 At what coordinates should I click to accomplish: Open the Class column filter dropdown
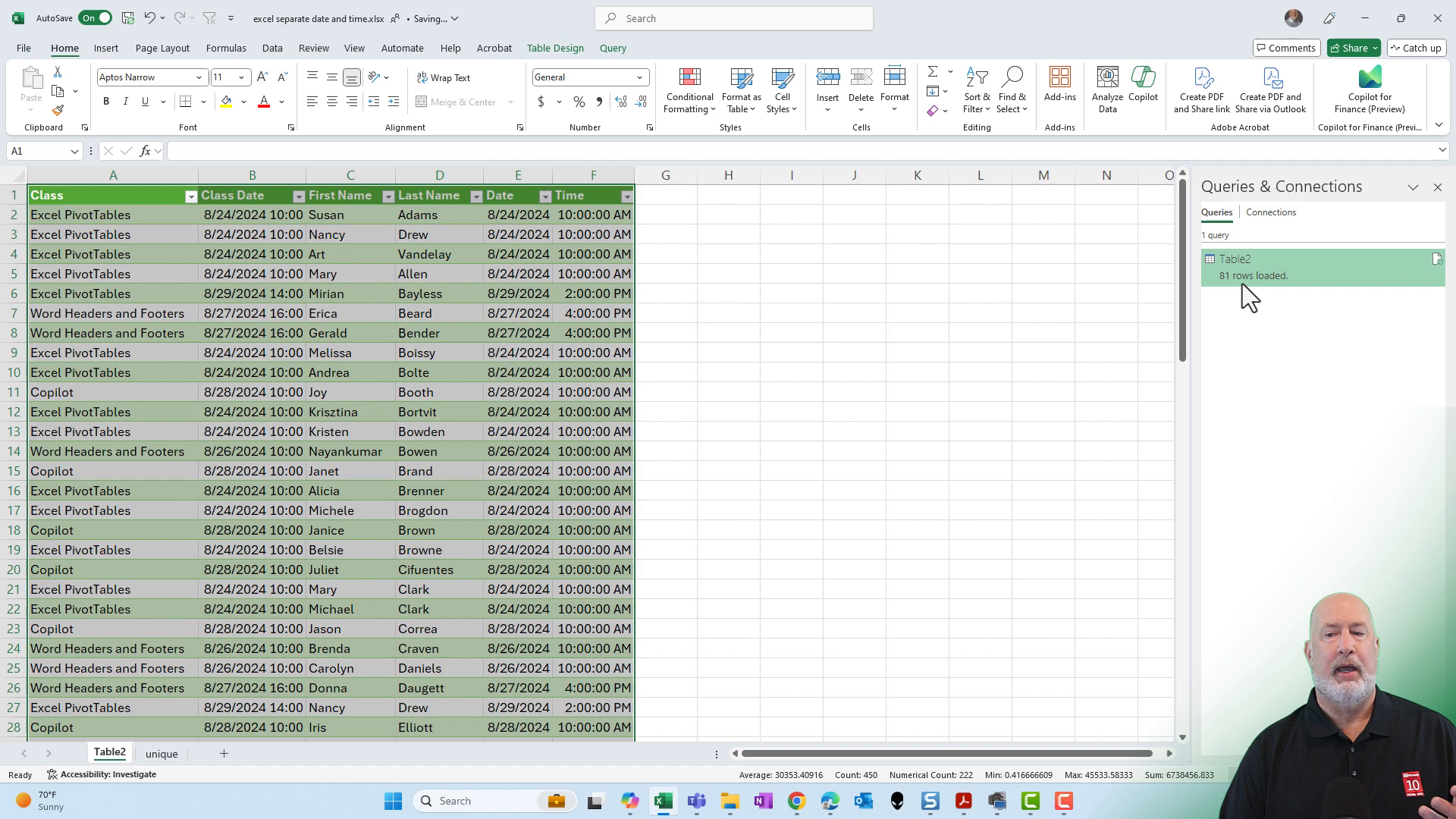[x=191, y=196]
